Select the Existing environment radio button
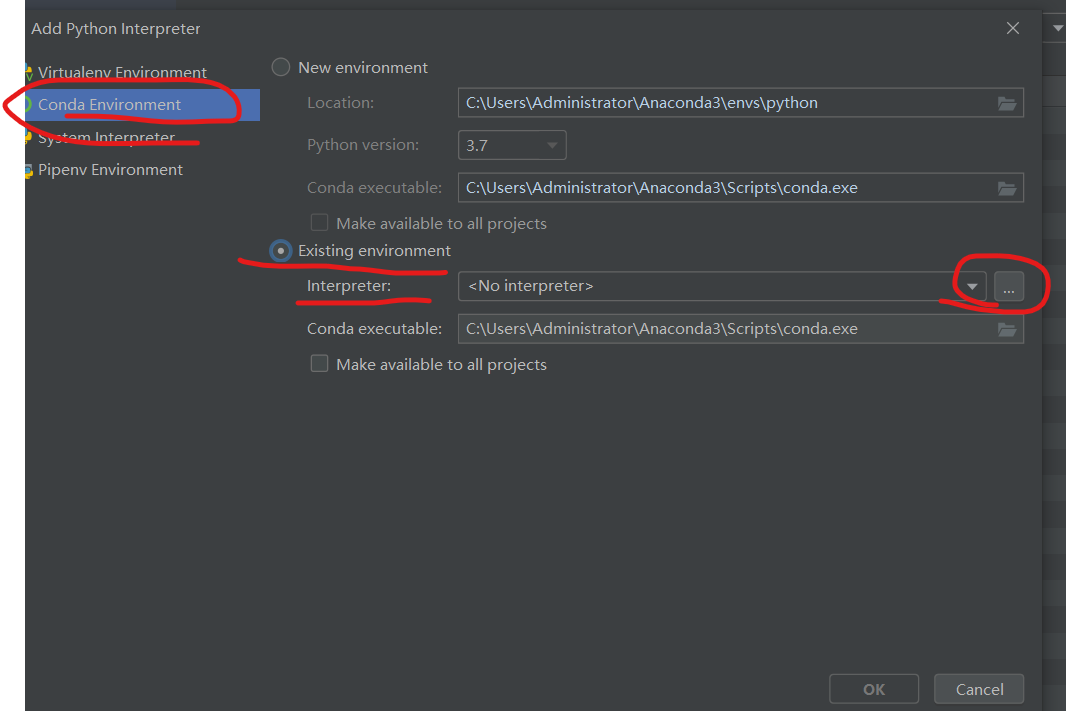1066x711 pixels. pos(280,251)
